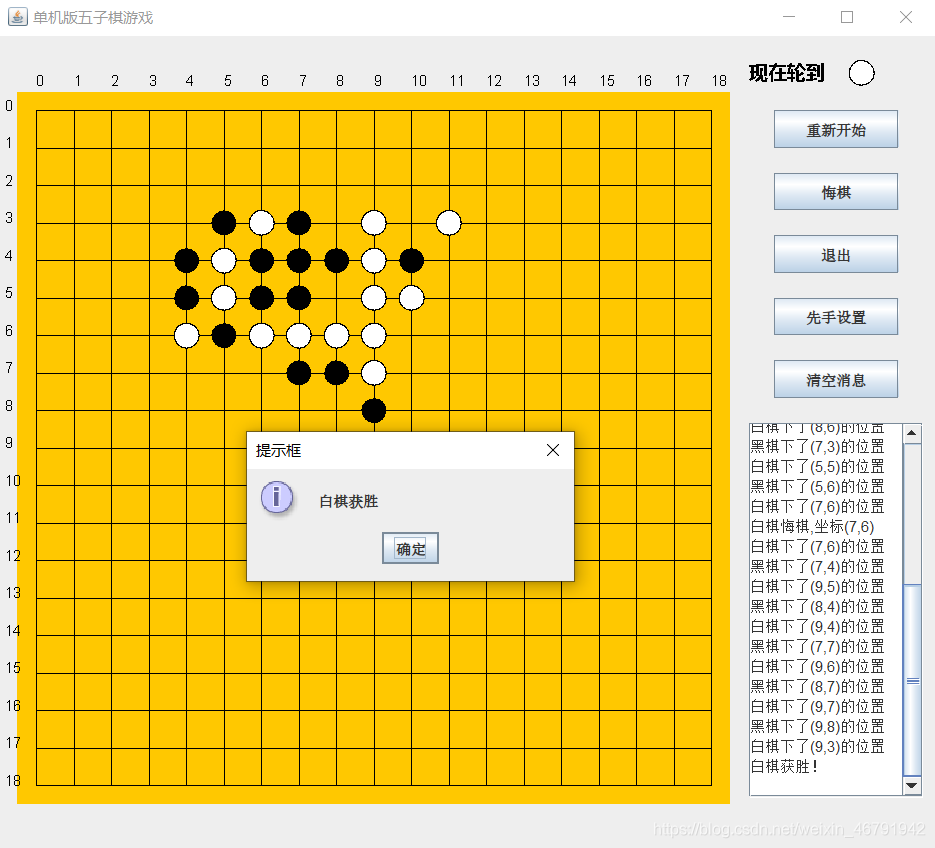The height and width of the screenshot is (848, 935).
Task: Click white stone at column 9 row 5
Action: [x=374, y=298]
